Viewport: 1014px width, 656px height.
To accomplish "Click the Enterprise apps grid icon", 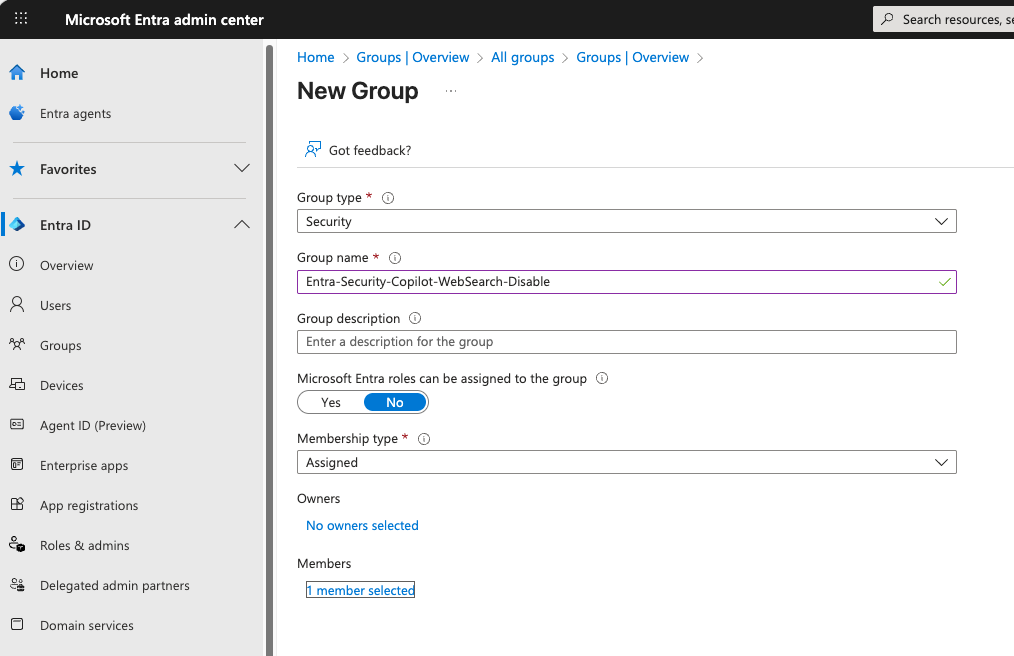I will (x=17, y=465).
